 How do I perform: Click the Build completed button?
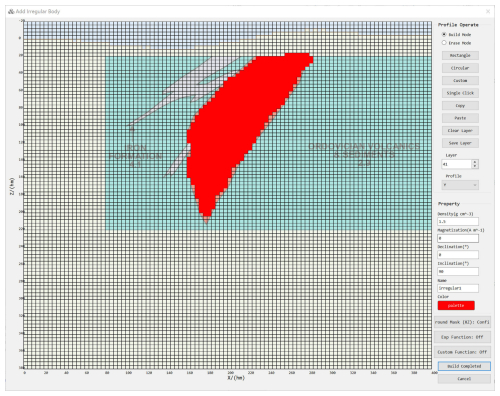click(x=464, y=366)
